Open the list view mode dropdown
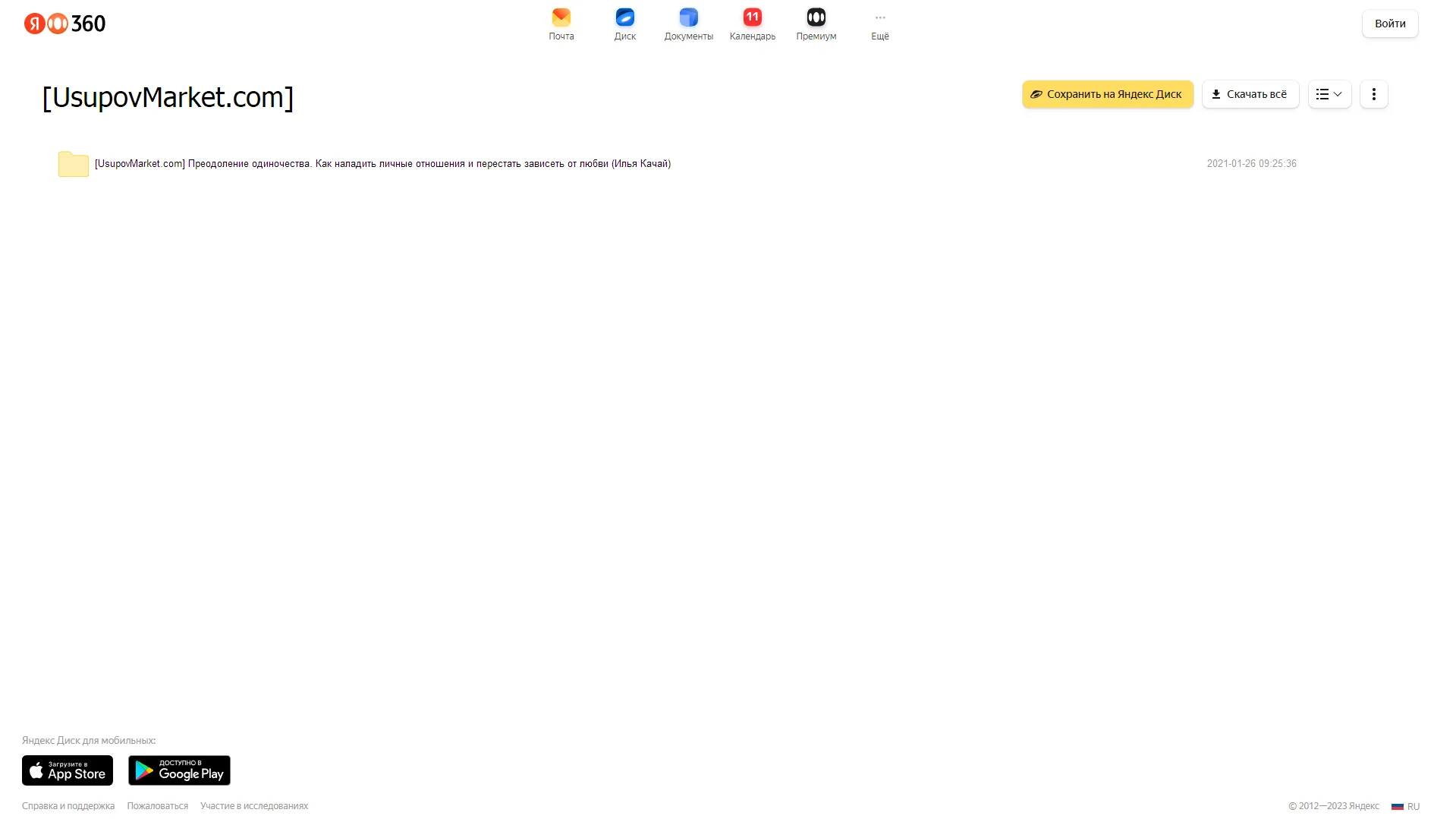The image size is (1456, 819). [1329, 94]
